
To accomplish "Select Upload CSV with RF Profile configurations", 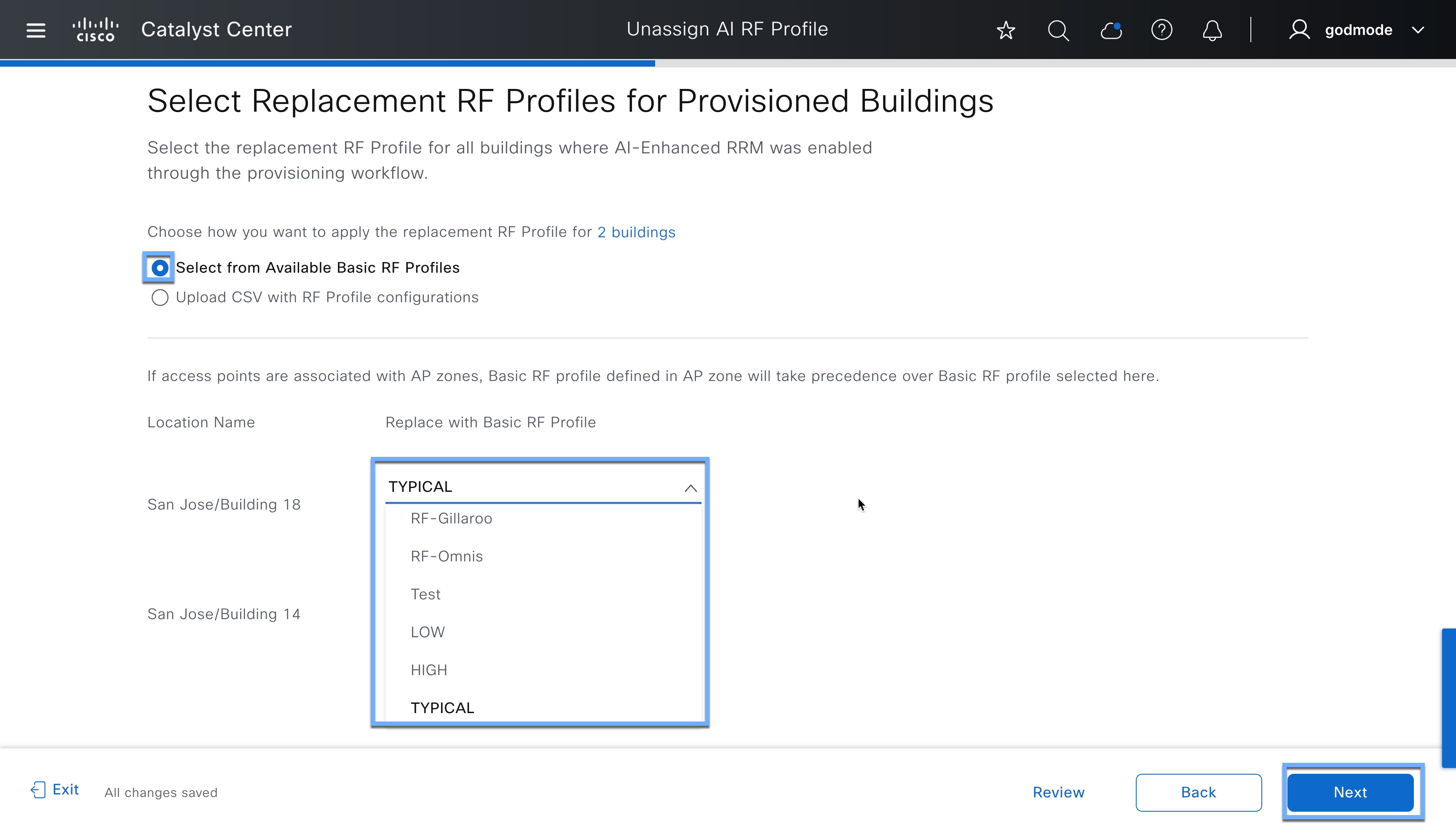I will click(x=160, y=298).
